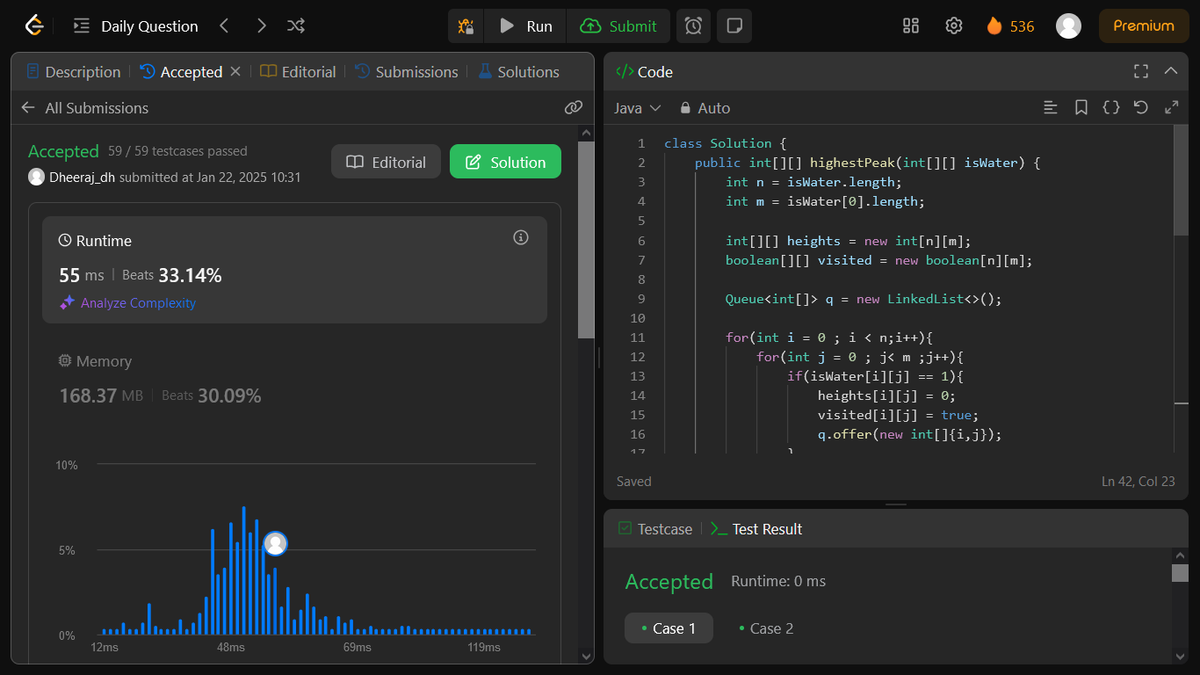1200x675 pixels.
Task: Click the LeetCode logo icon
Action: pyautogui.click(x=34, y=26)
